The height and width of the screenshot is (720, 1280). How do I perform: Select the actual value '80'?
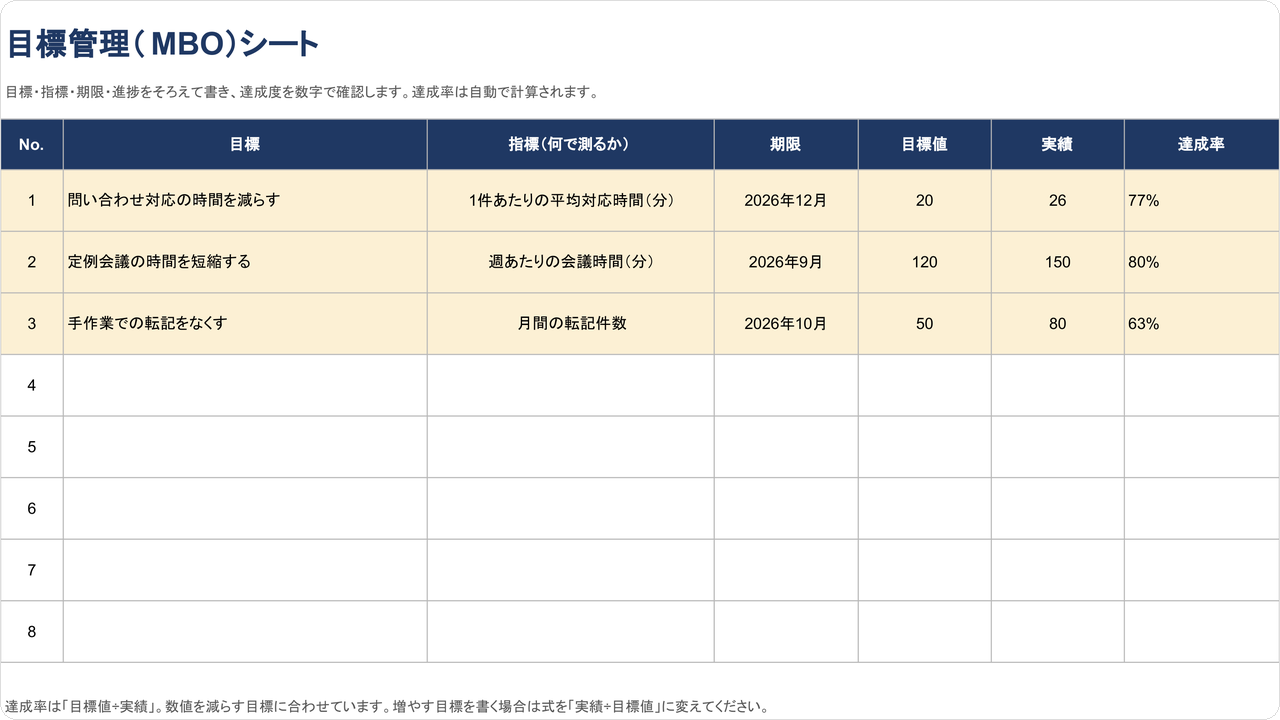1058,324
